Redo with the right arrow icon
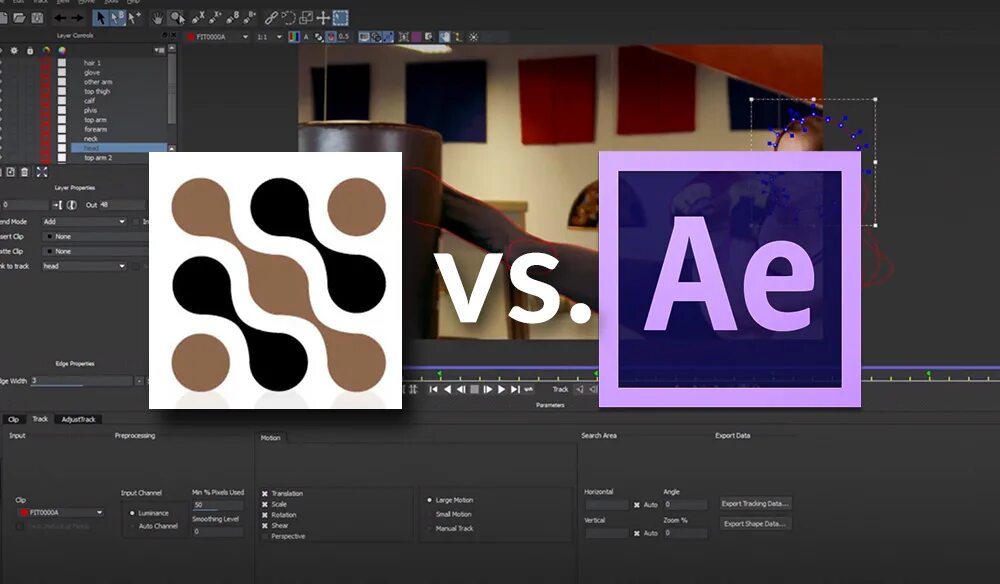The image size is (1000, 584). [x=77, y=18]
